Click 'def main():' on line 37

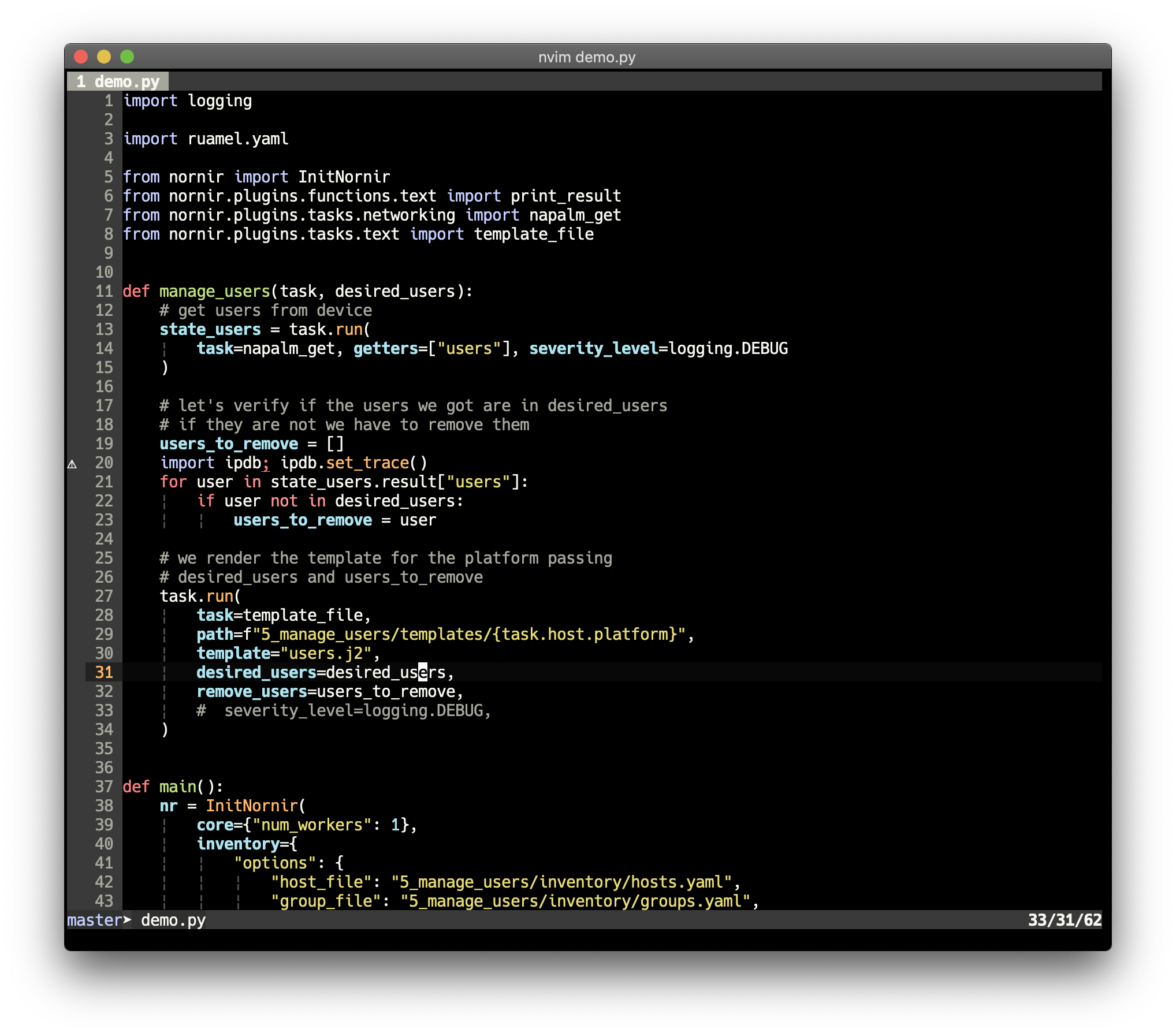pos(173,787)
